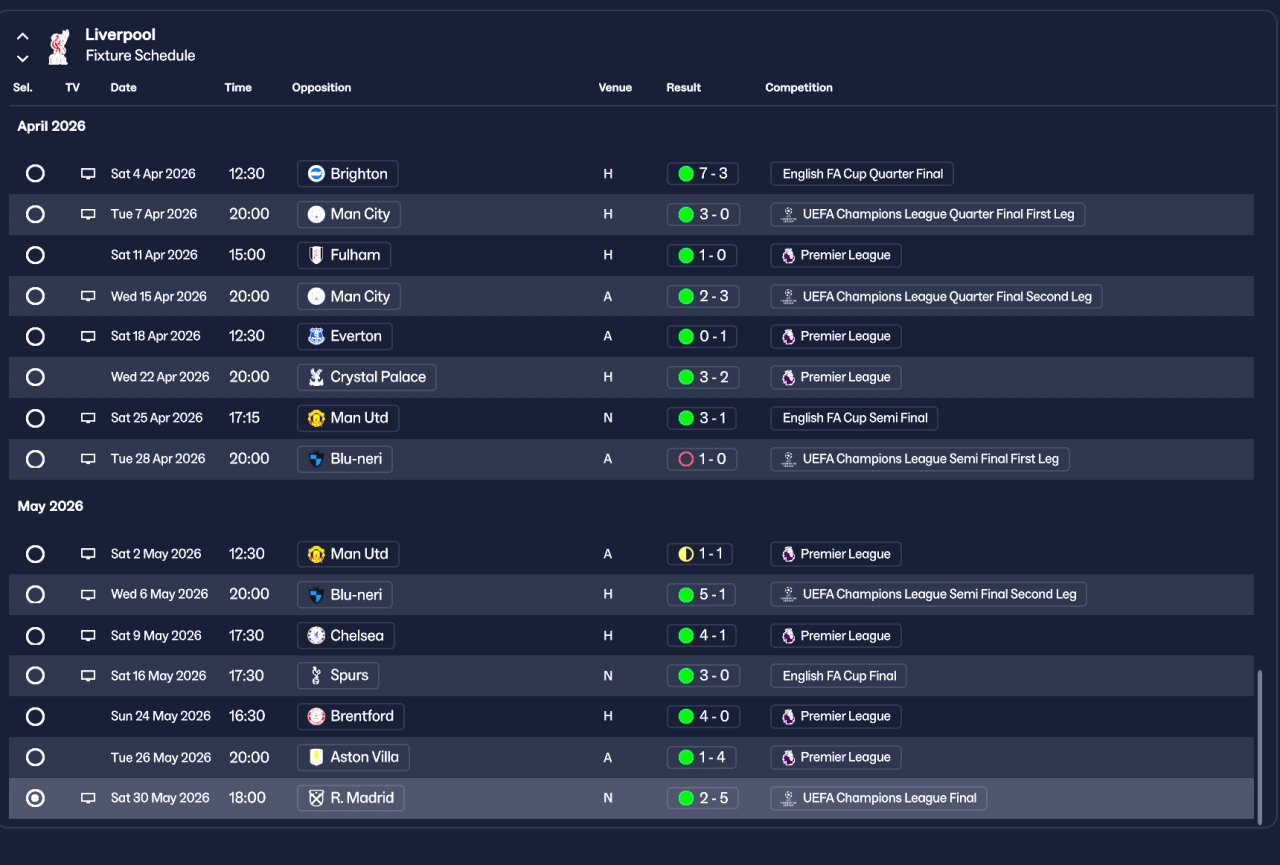Sort by Opposition column header
This screenshot has width=1280, height=865.
321,88
